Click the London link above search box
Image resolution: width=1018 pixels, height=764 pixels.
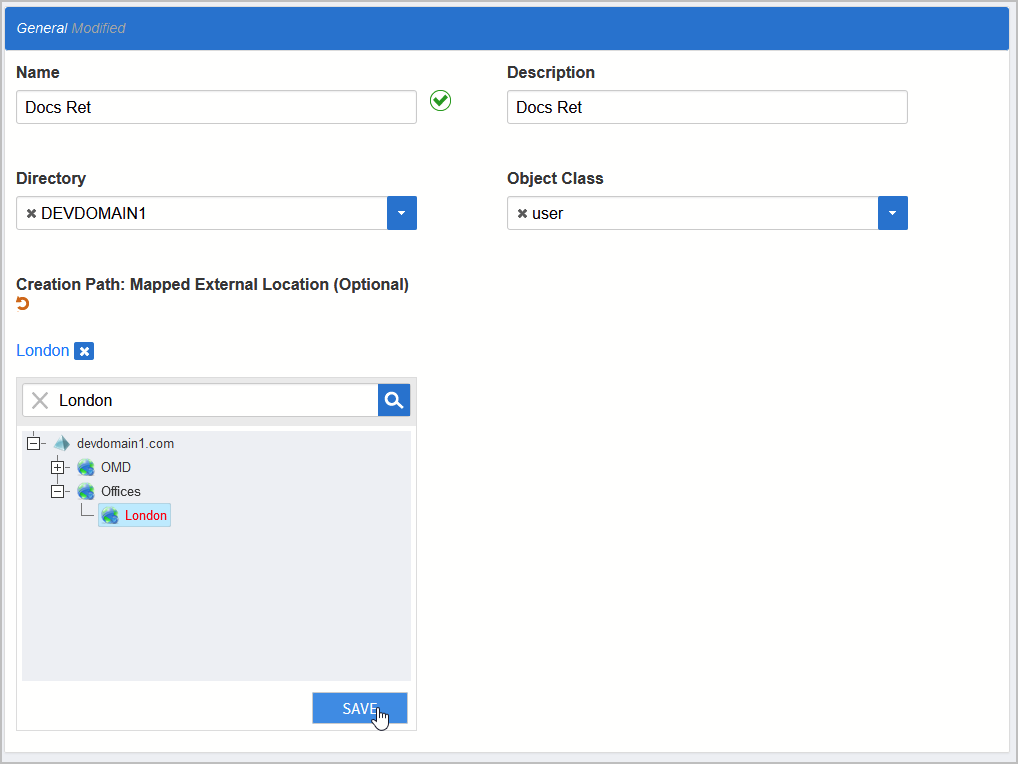point(43,351)
